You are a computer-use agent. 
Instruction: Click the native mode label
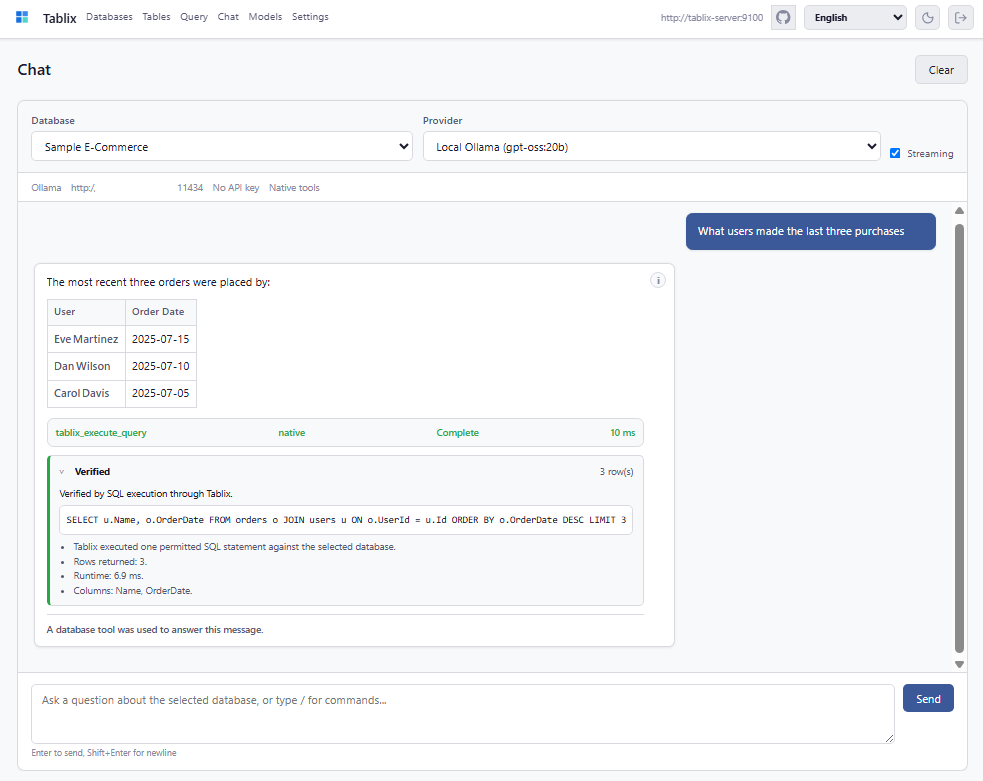292,432
